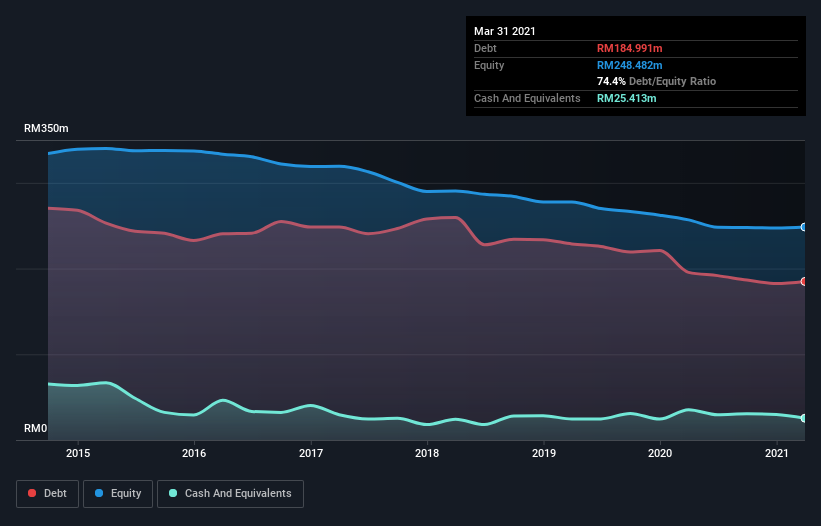Viewport: 821px width, 526px height.
Task: Select the blue Equity endpoint marker on chart
Action: [804, 227]
